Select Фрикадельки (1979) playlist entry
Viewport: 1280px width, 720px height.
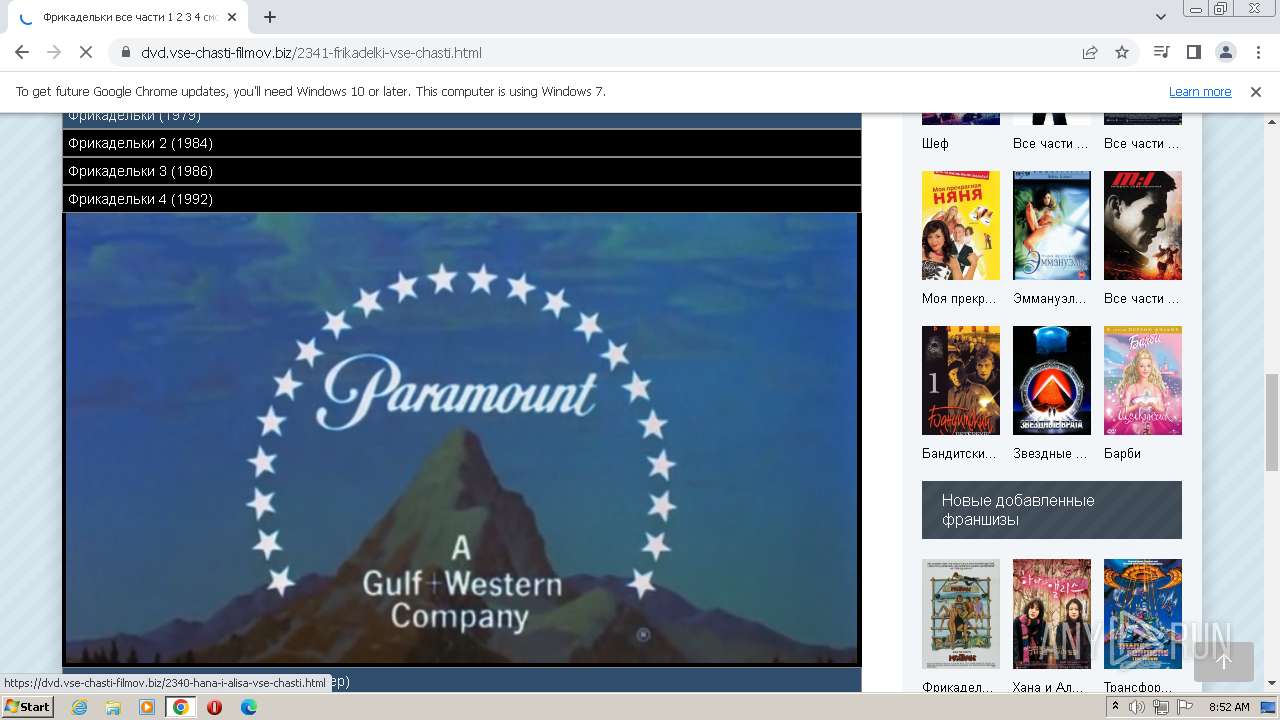pos(461,120)
